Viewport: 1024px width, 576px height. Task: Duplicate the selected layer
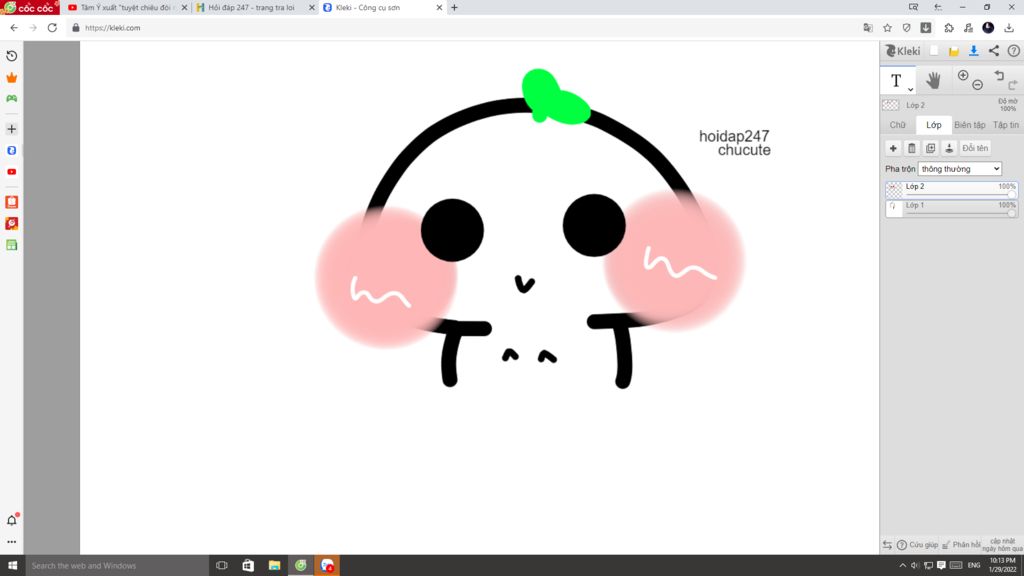click(931, 148)
